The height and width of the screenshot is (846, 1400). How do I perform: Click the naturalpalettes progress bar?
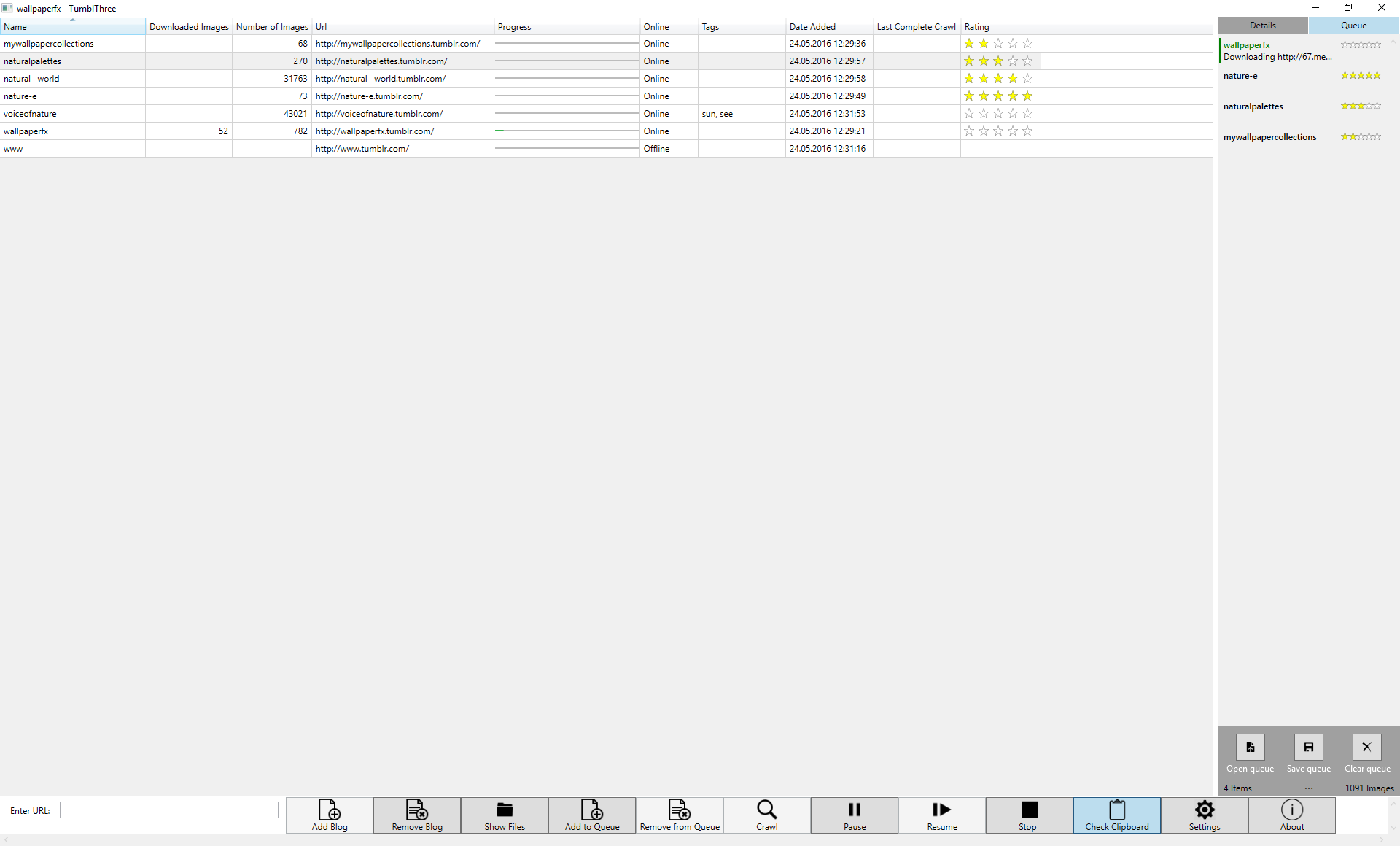(x=567, y=61)
